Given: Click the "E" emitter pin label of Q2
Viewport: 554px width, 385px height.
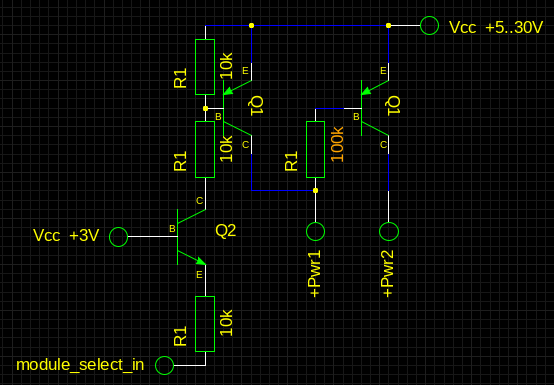Looking at the screenshot, I should [199, 275].
